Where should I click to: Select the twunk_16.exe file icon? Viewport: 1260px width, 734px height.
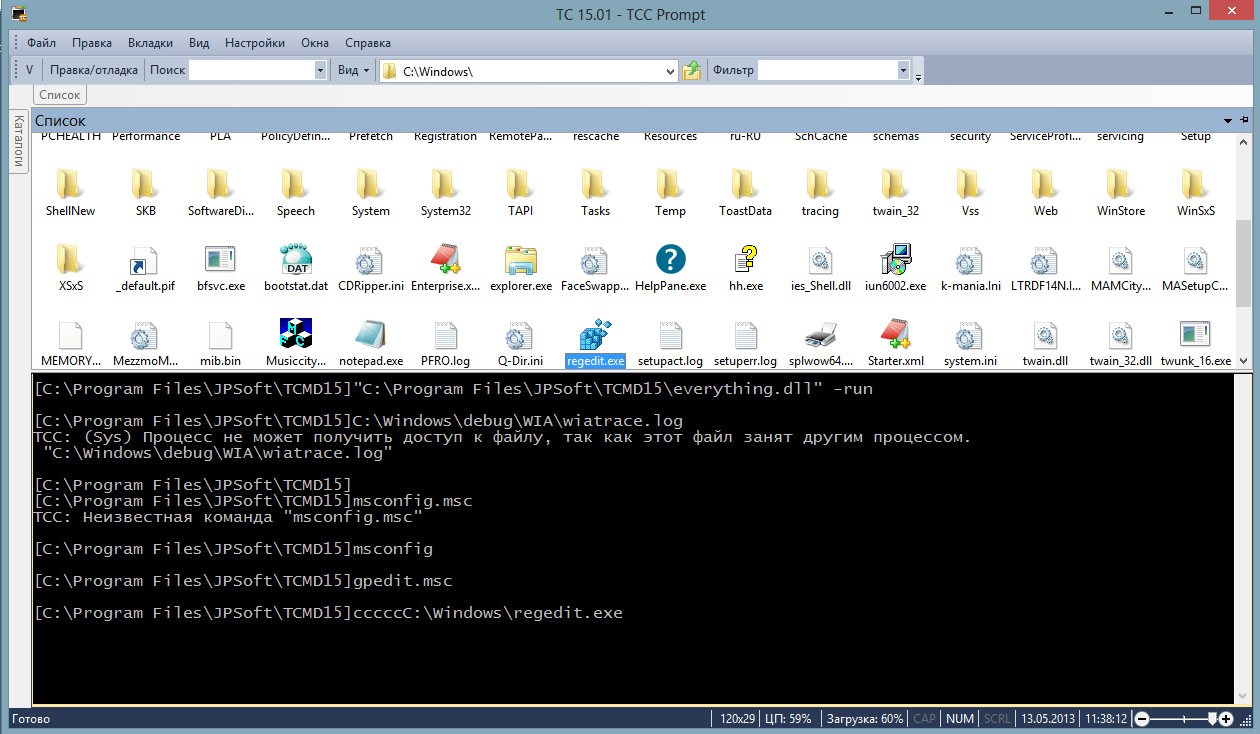click(x=1195, y=335)
